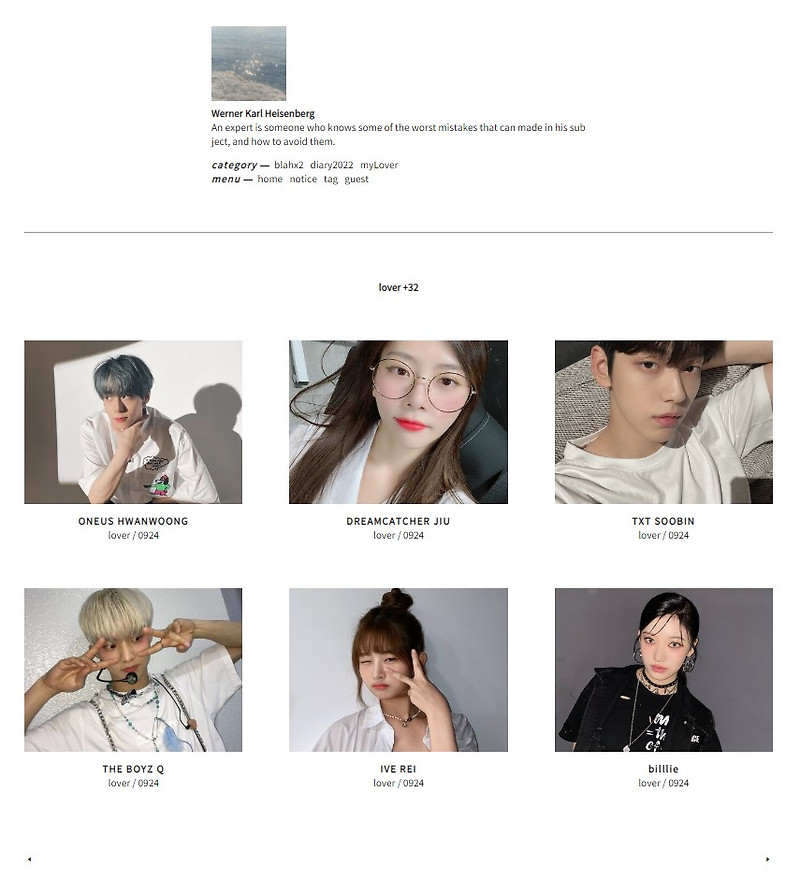This screenshot has width=800, height=879.
Task: Open the tag menu link
Action: [x=331, y=179]
